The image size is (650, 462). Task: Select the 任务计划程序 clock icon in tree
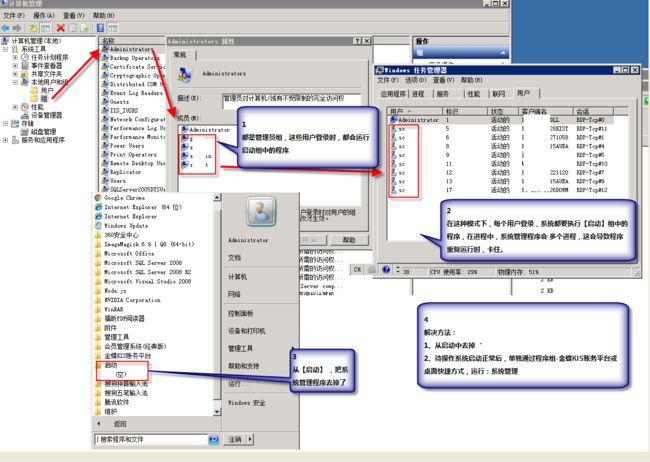(25, 57)
